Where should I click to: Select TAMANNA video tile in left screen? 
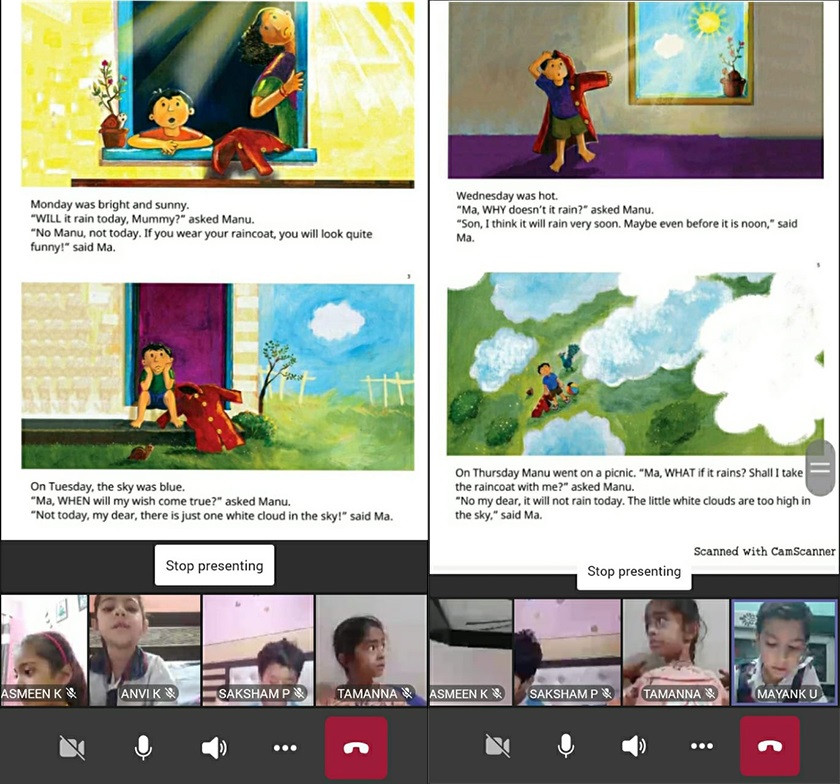(x=371, y=651)
